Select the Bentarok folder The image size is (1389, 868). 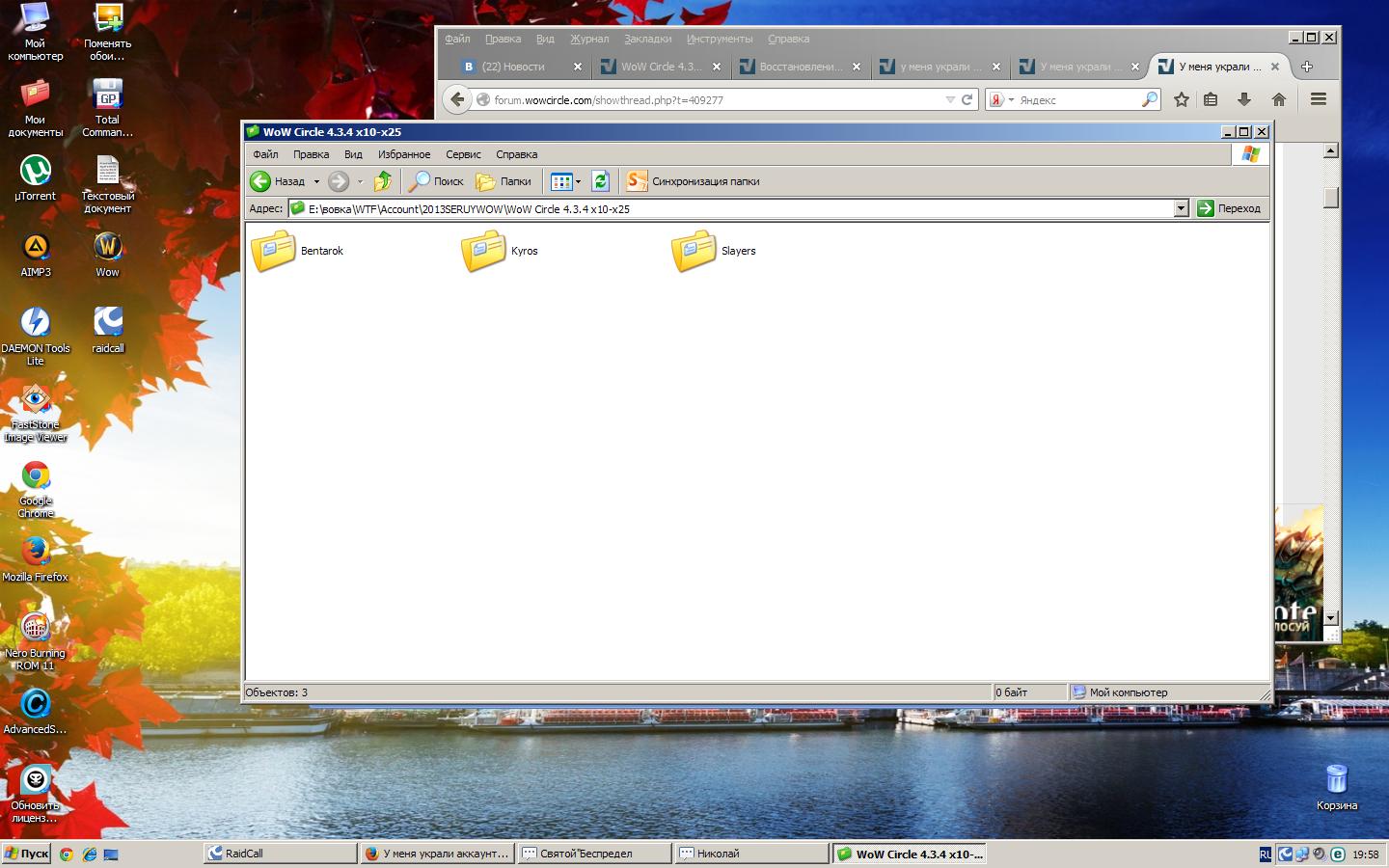(297, 251)
